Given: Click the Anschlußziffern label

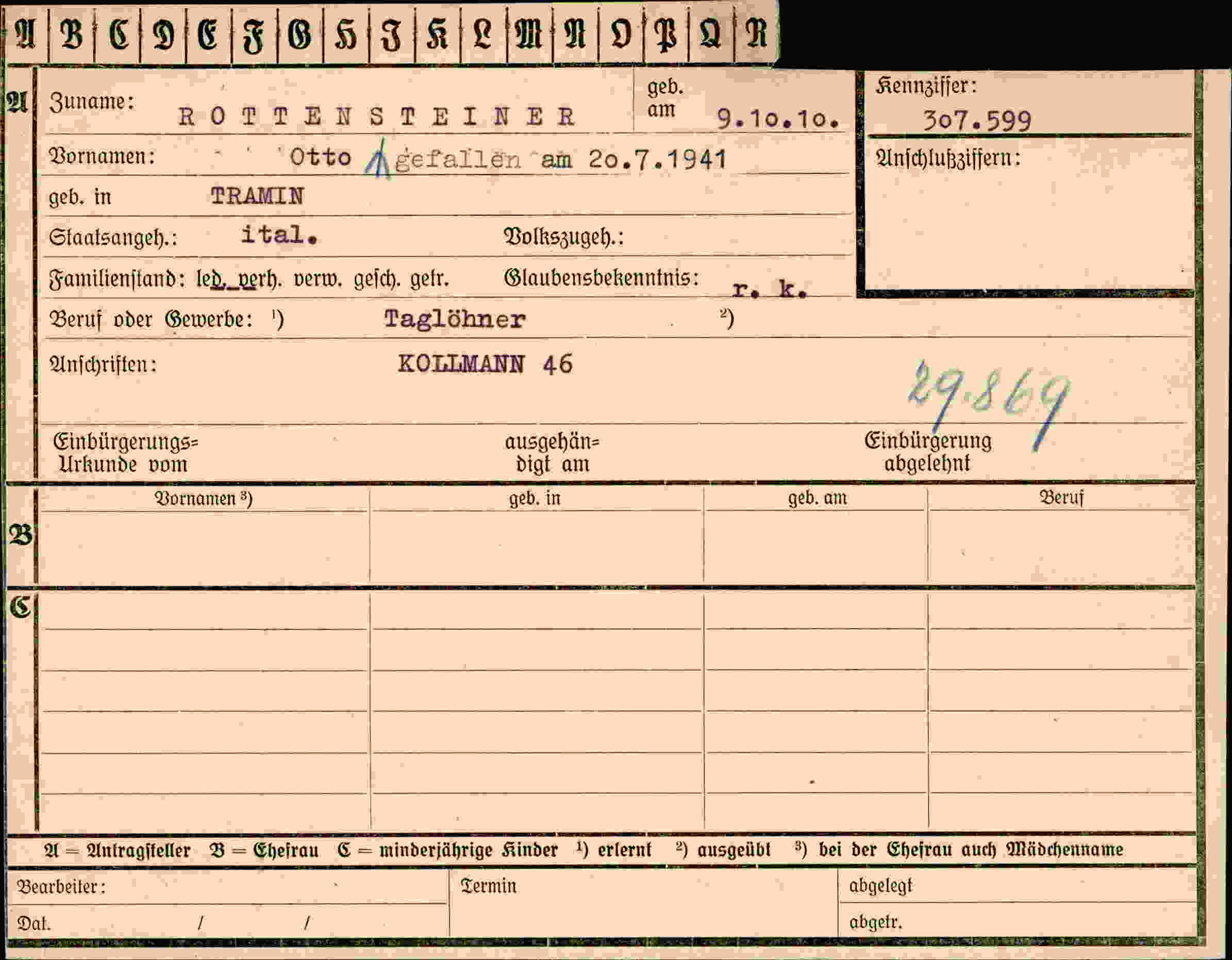Looking at the screenshot, I should pos(948,158).
